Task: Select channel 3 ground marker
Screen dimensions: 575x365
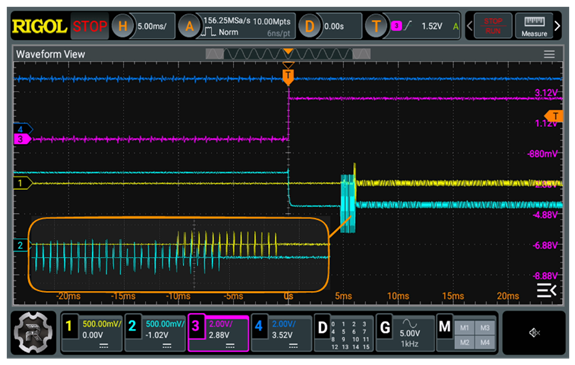Action: (x=22, y=139)
